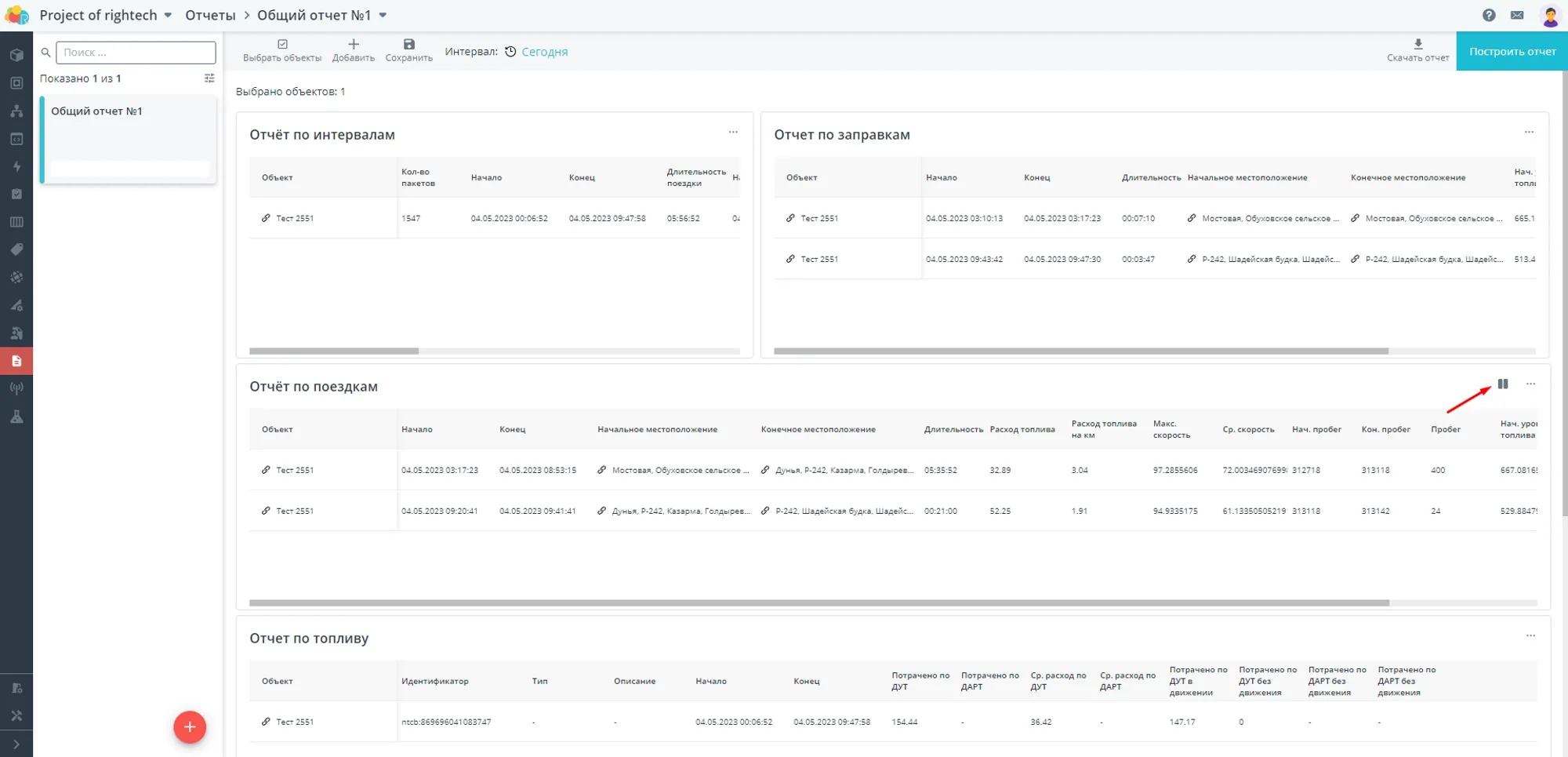Screen dimensions: 1568x757
Task: Click the trips report horizontal scrollbar
Action: 818,602
